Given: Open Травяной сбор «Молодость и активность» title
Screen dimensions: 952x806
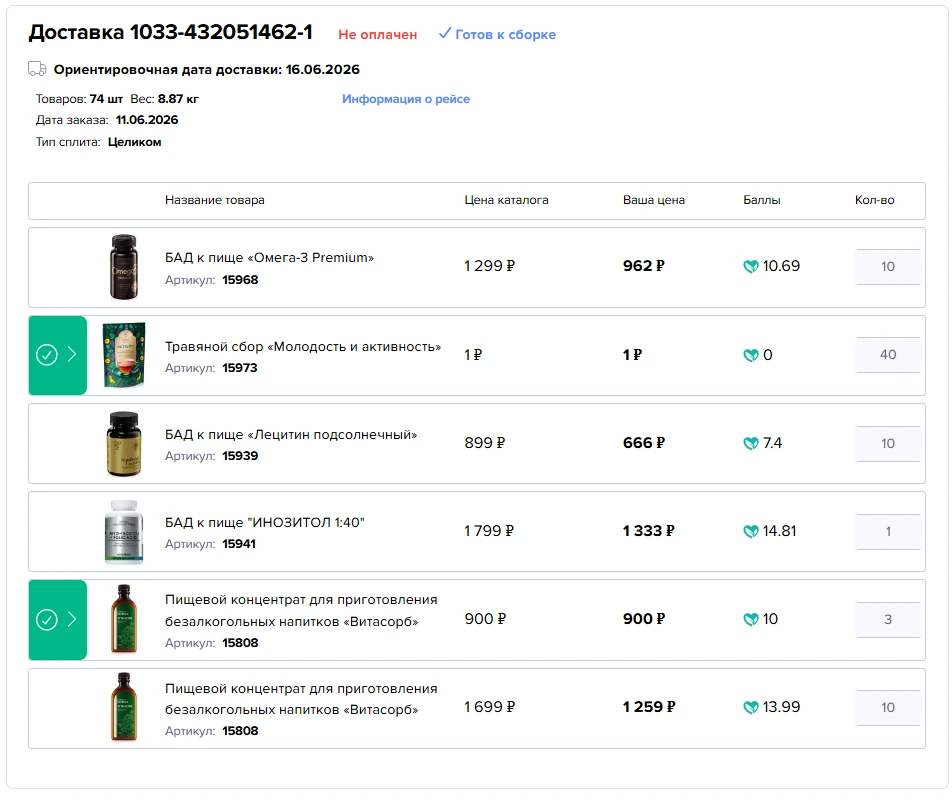Looking at the screenshot, I should tap(303, 347).
